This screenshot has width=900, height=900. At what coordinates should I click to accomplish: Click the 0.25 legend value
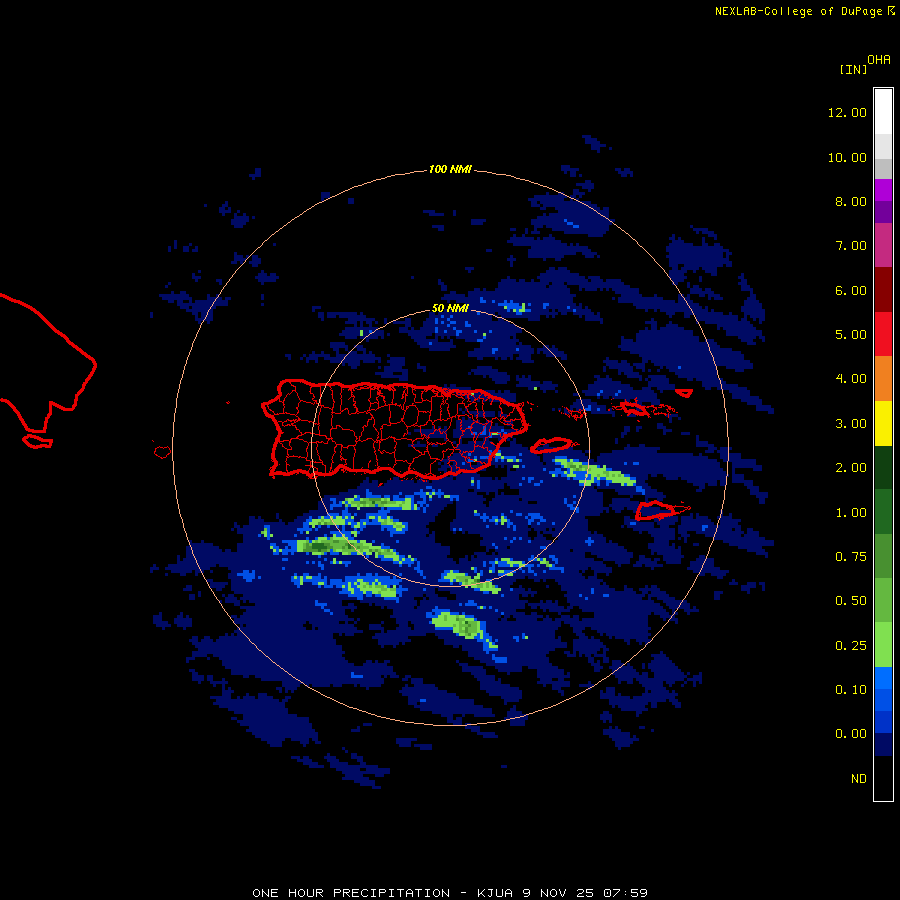(851, 646)
